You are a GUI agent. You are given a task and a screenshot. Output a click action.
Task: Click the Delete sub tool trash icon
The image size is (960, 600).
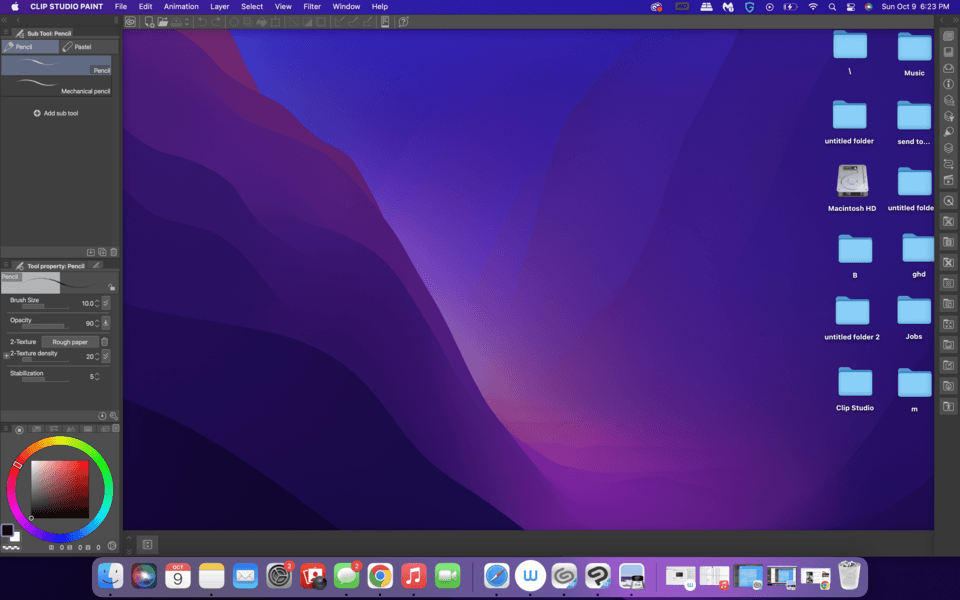(114, 252)
